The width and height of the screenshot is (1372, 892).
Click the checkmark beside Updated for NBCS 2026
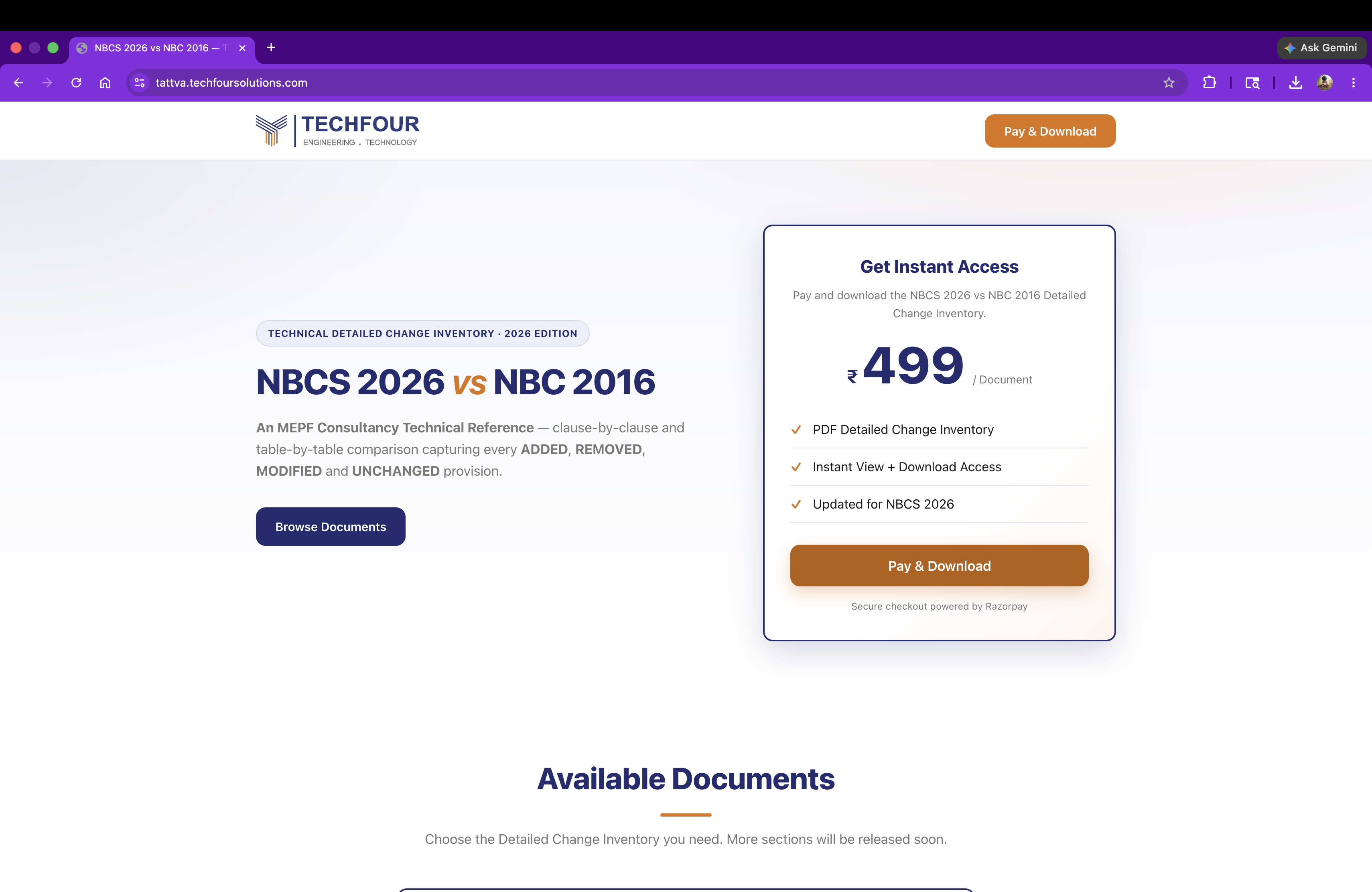coord(796,504)
